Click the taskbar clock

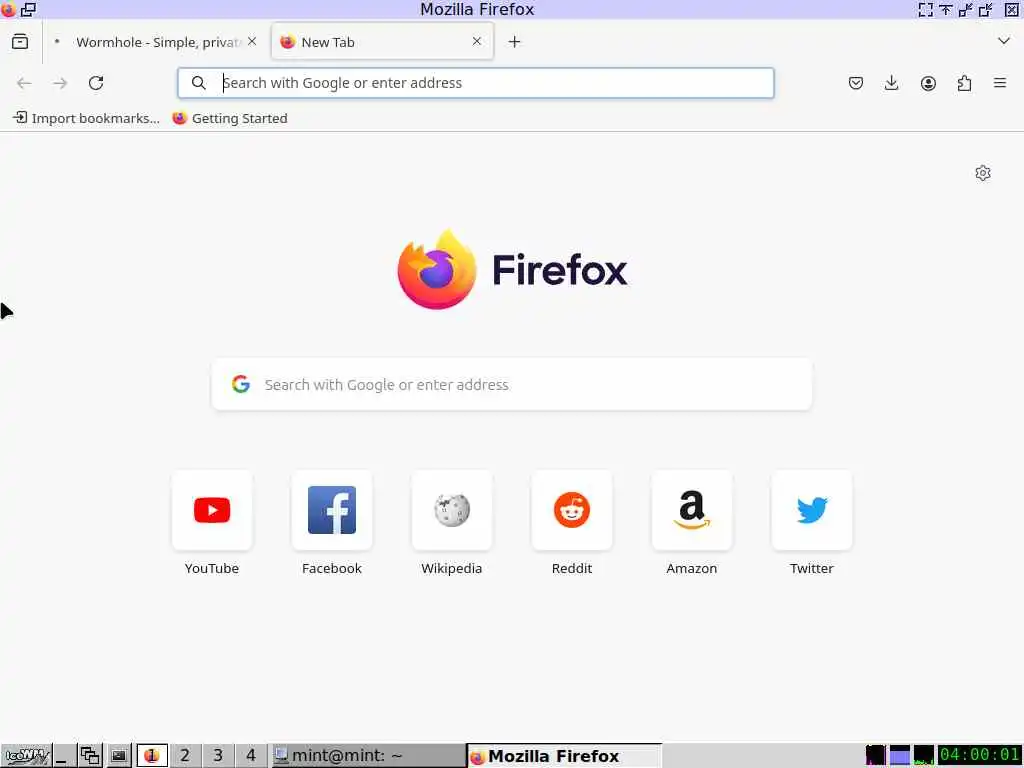pyautogui.click(x=980, y=756)
